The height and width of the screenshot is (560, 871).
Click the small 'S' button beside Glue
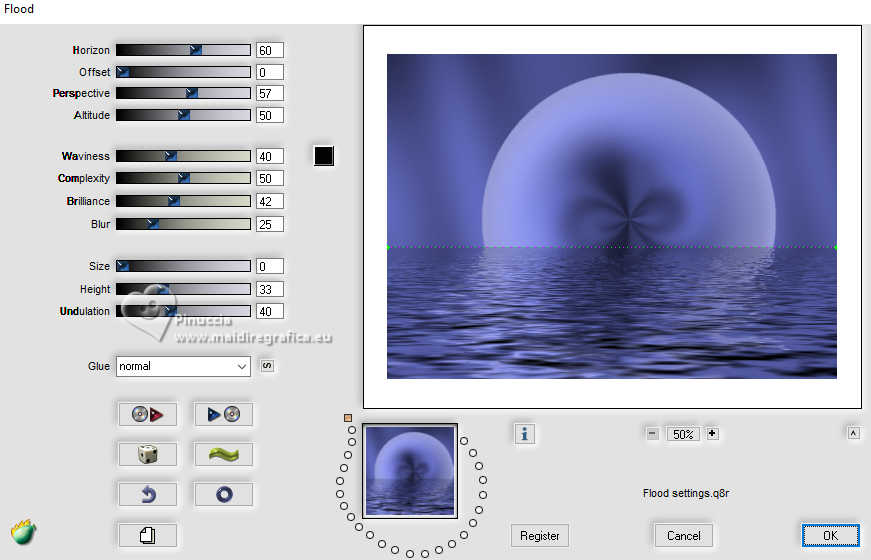coord(267,366)
